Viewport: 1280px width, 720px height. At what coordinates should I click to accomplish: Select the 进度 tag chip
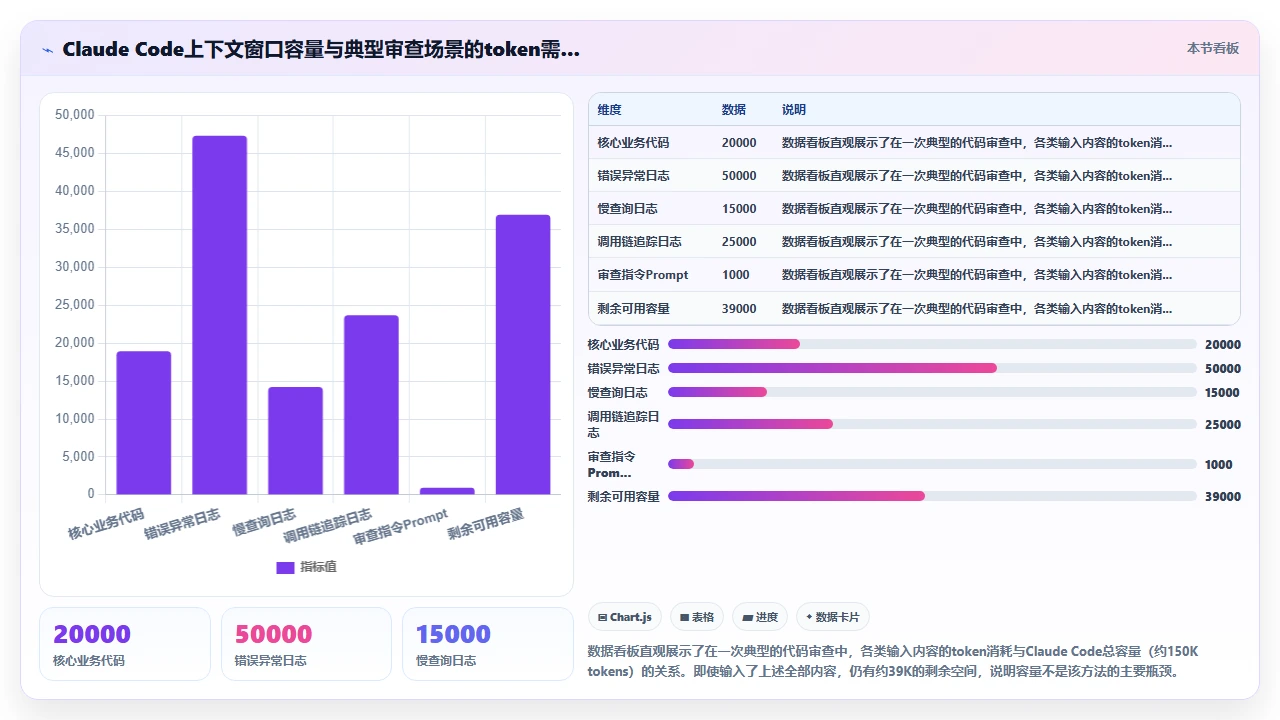pos(760,617)
